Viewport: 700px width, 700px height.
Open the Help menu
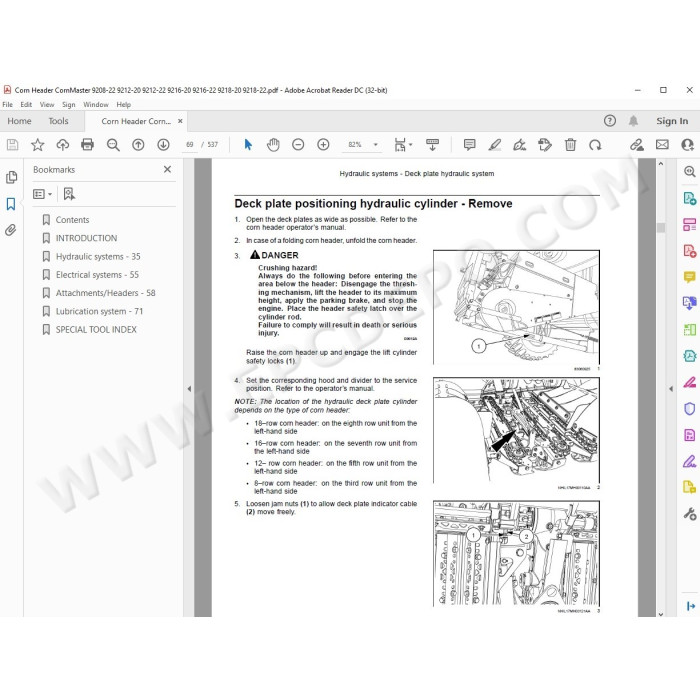(123, 104)
